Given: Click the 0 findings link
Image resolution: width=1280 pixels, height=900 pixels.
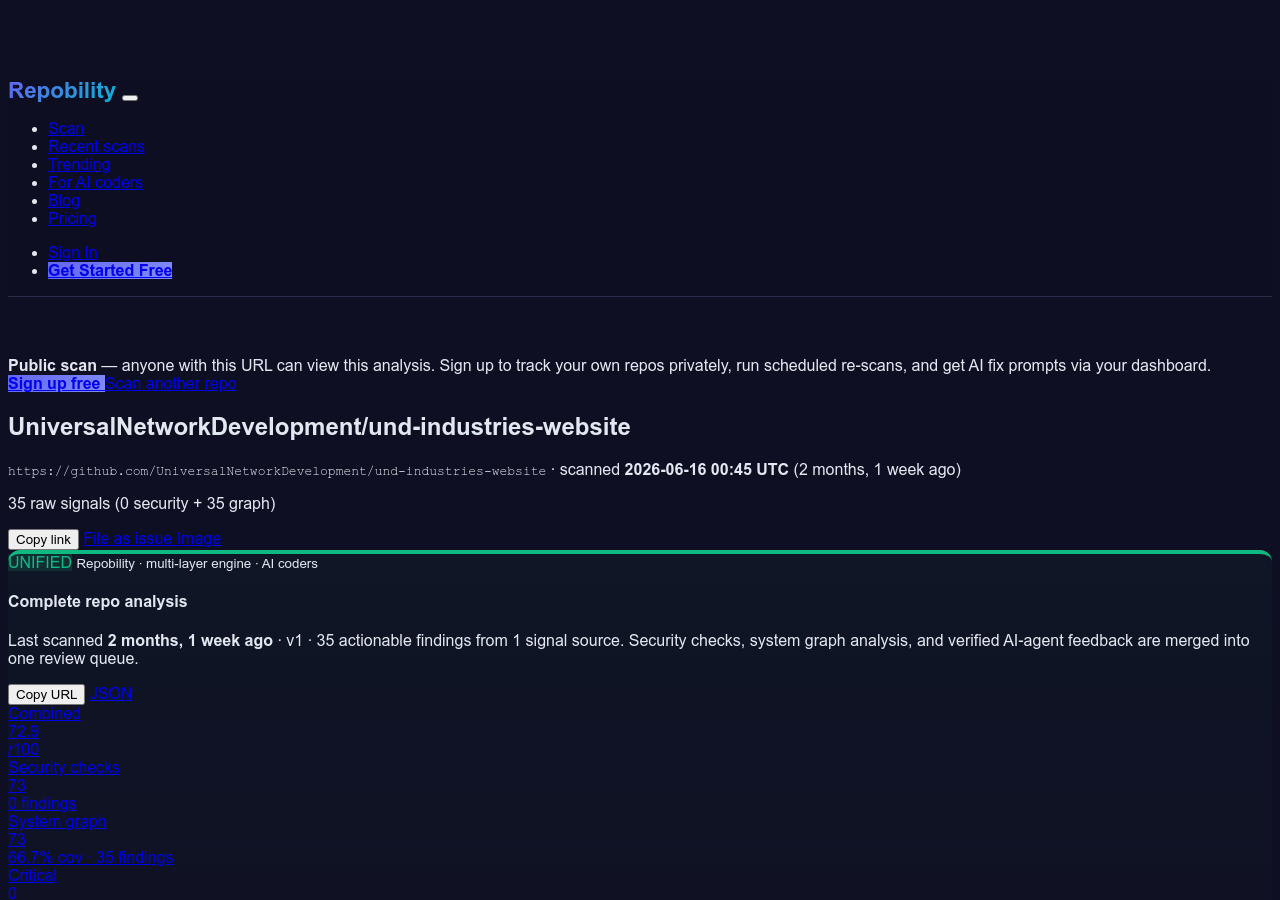Looking at the screenshot, I should pos(42,803).
